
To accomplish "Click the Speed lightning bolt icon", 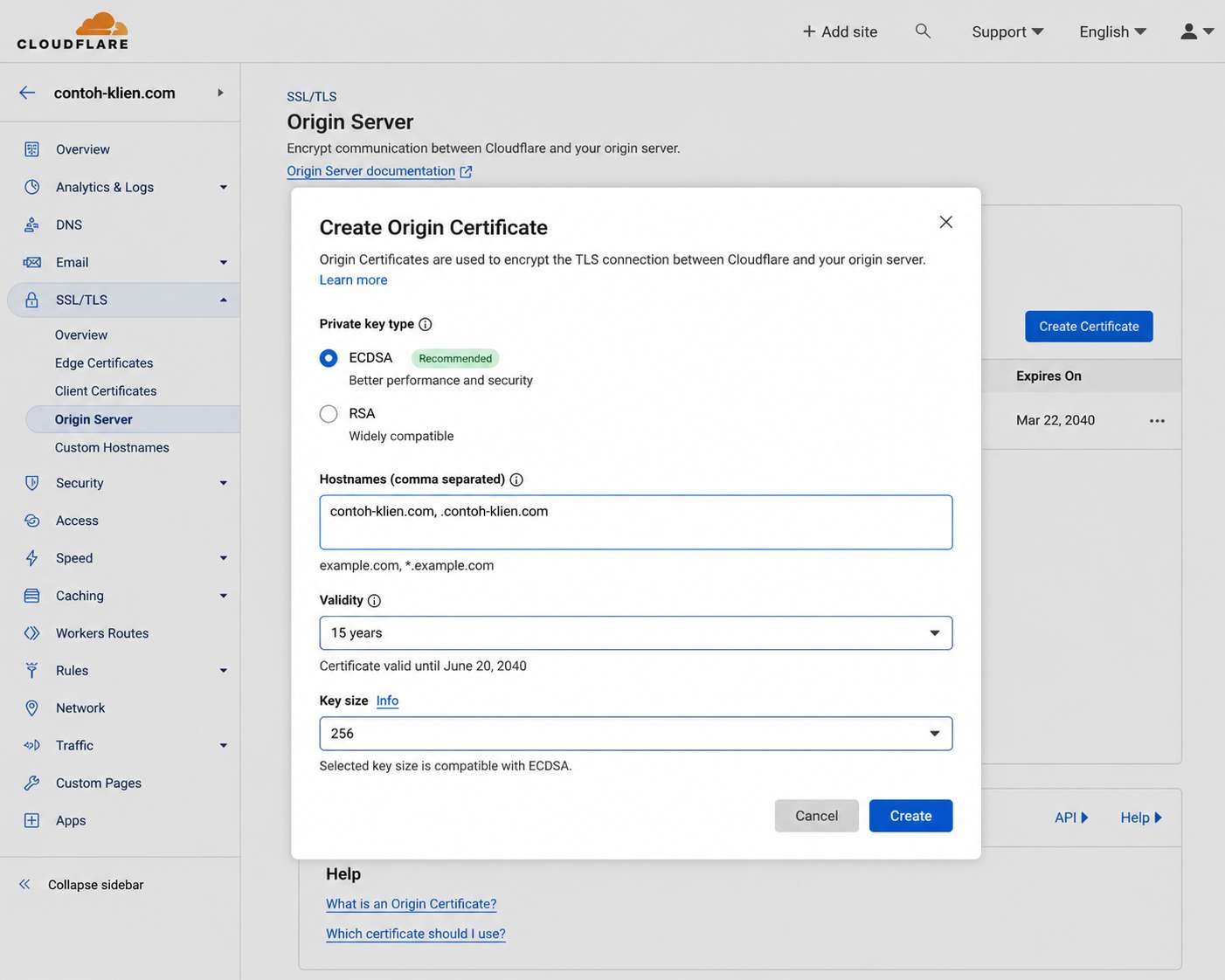I will pos(31,558).
